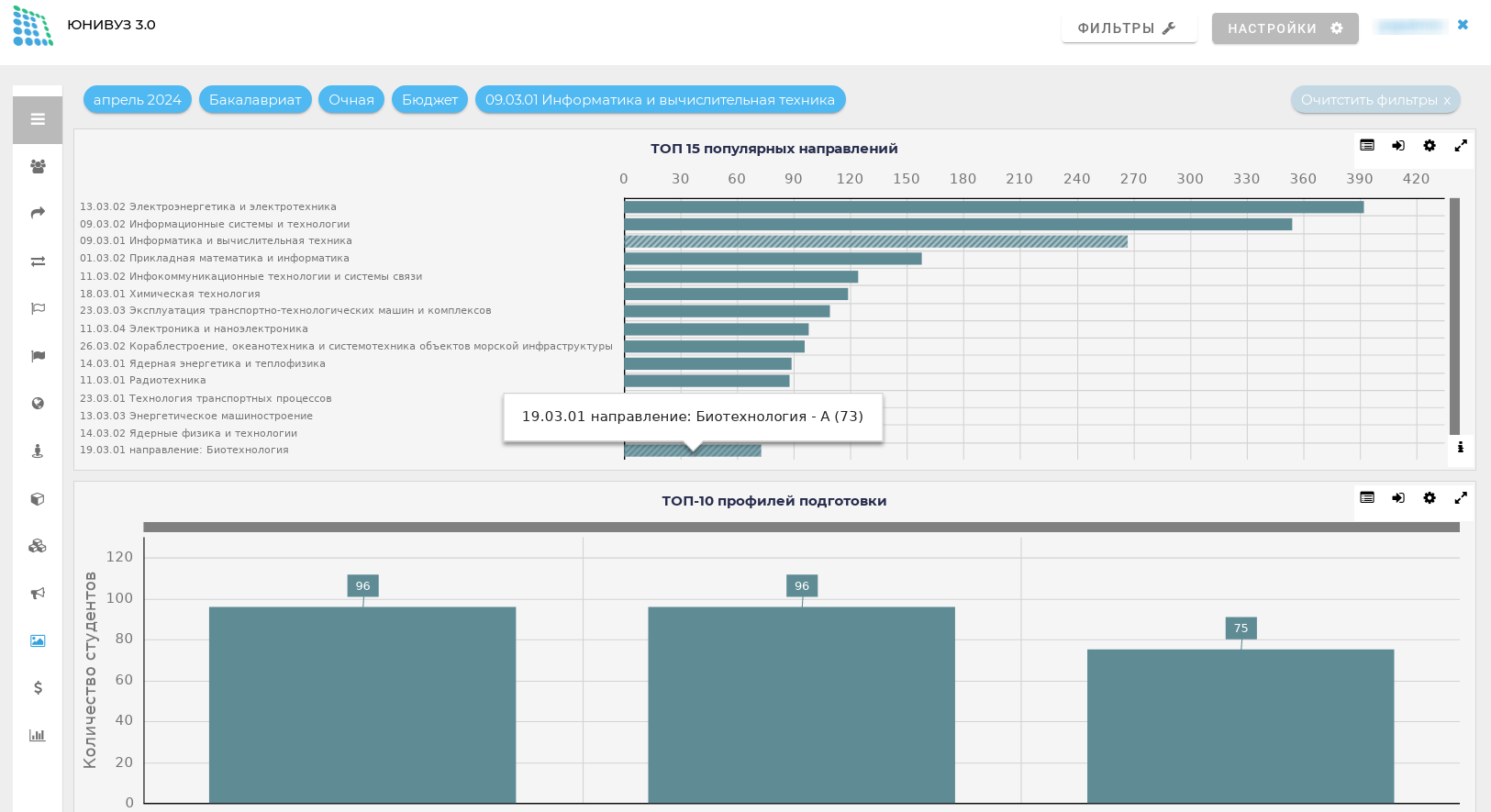This screenshot has height=812, width=1491.
Task: Click the ЮНИВУЗ logo icon
Action: tap(33, 26)
